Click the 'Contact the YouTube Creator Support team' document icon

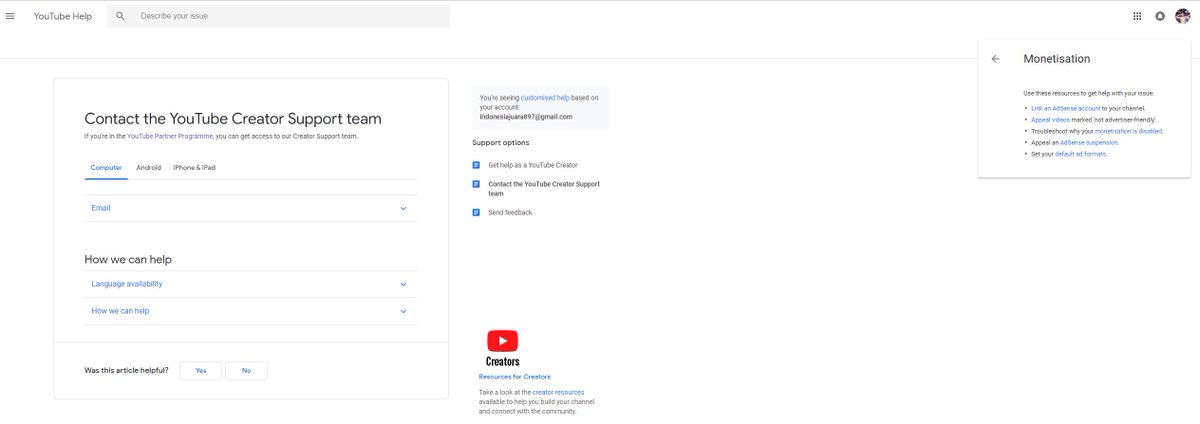[x=477, y=184]
